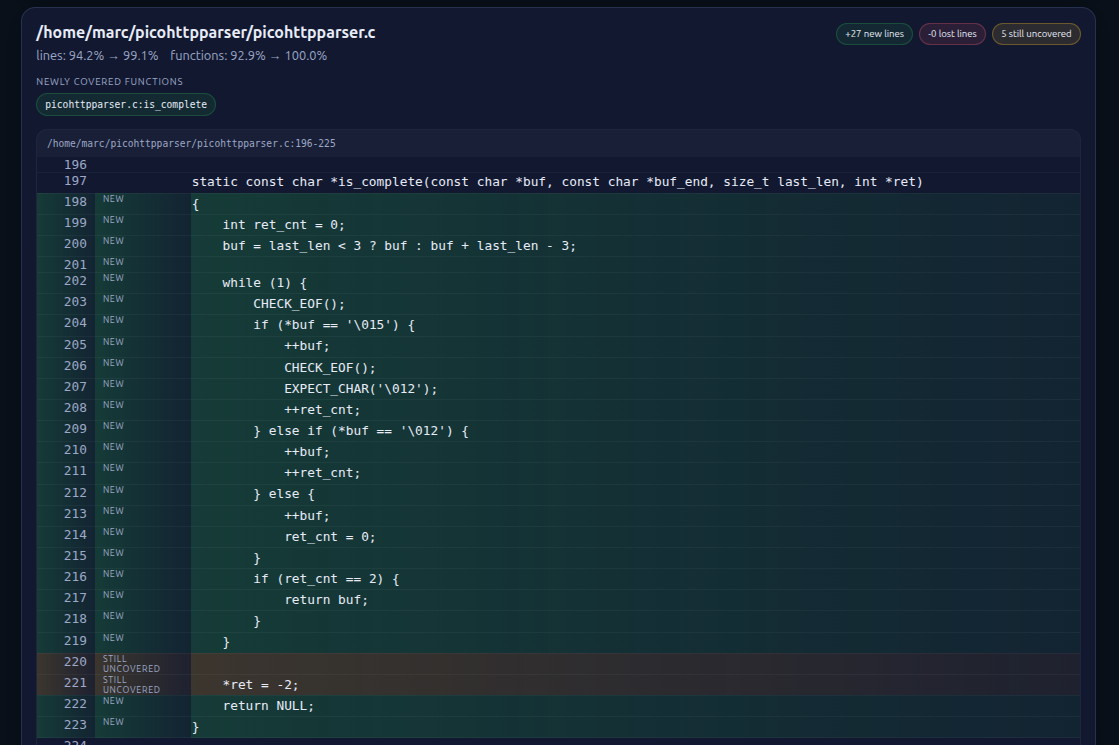1119x745 pixels.
Task: Click the NEW label on line 198
Action: click(x=113, y=198)
